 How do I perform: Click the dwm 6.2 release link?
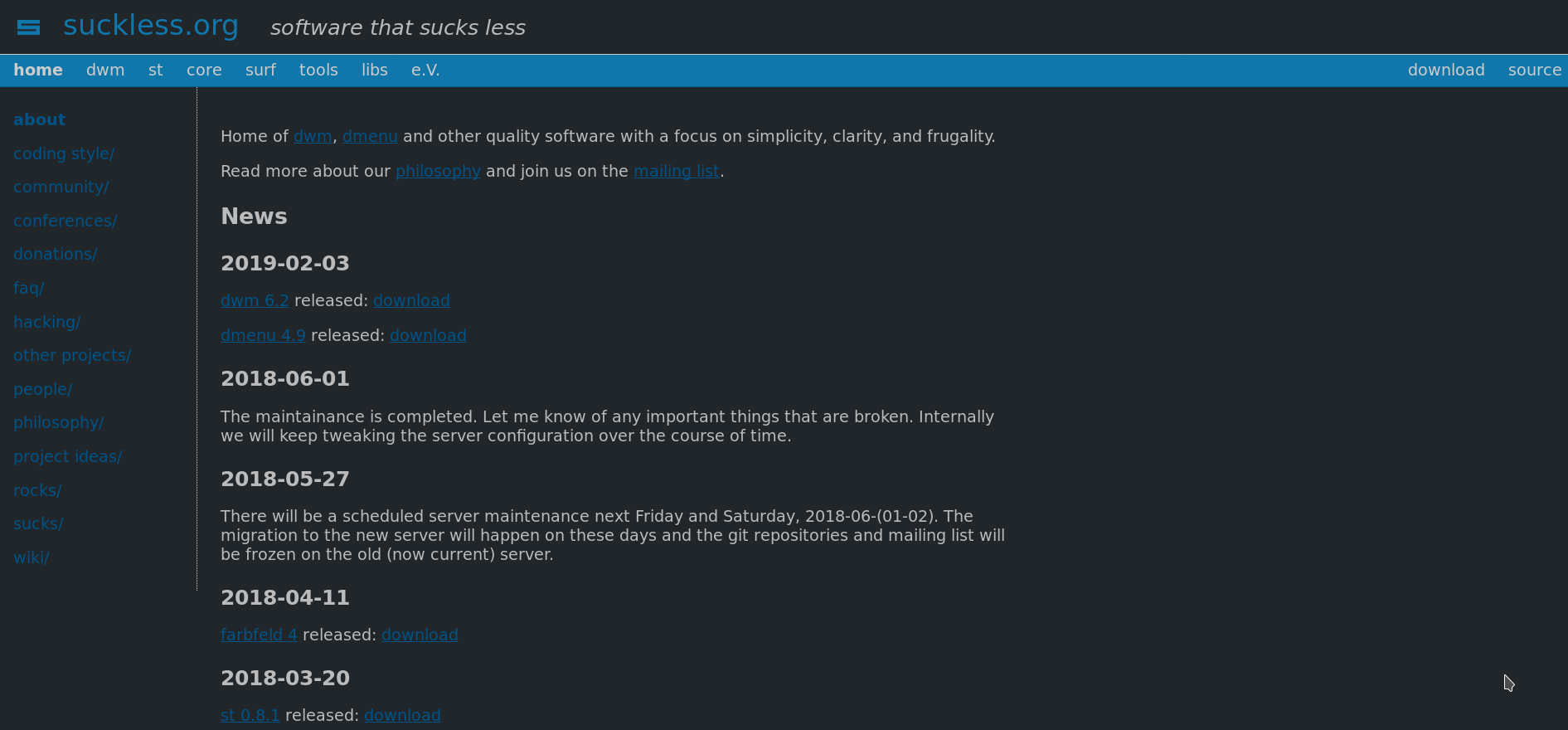pos(255,300)
